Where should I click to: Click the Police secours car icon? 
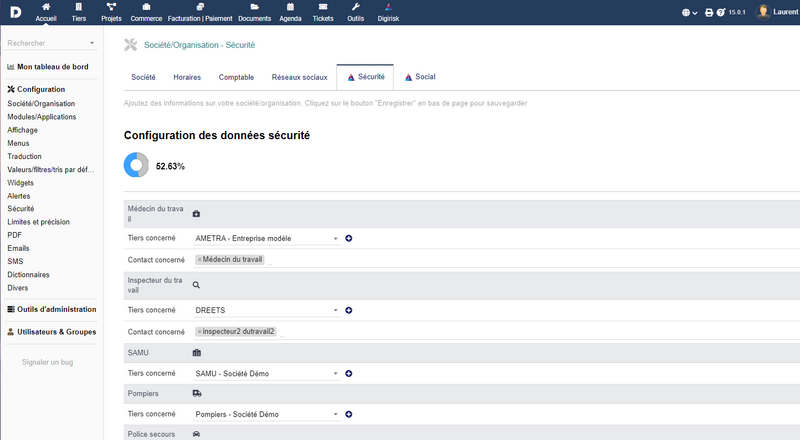pos(196,434)
